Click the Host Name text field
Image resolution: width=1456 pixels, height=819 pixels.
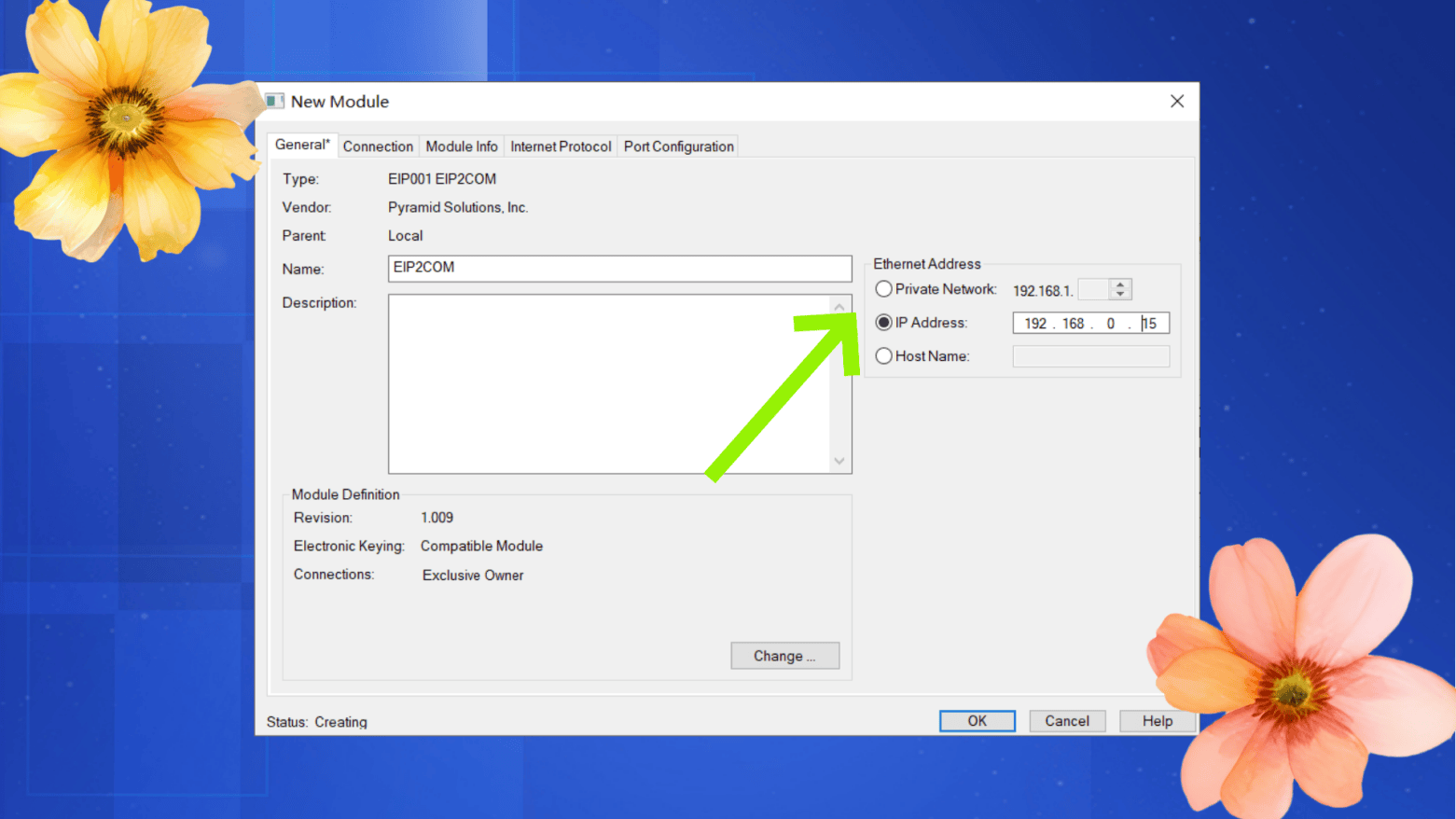pyautogui.click(x=1090, y=356)
